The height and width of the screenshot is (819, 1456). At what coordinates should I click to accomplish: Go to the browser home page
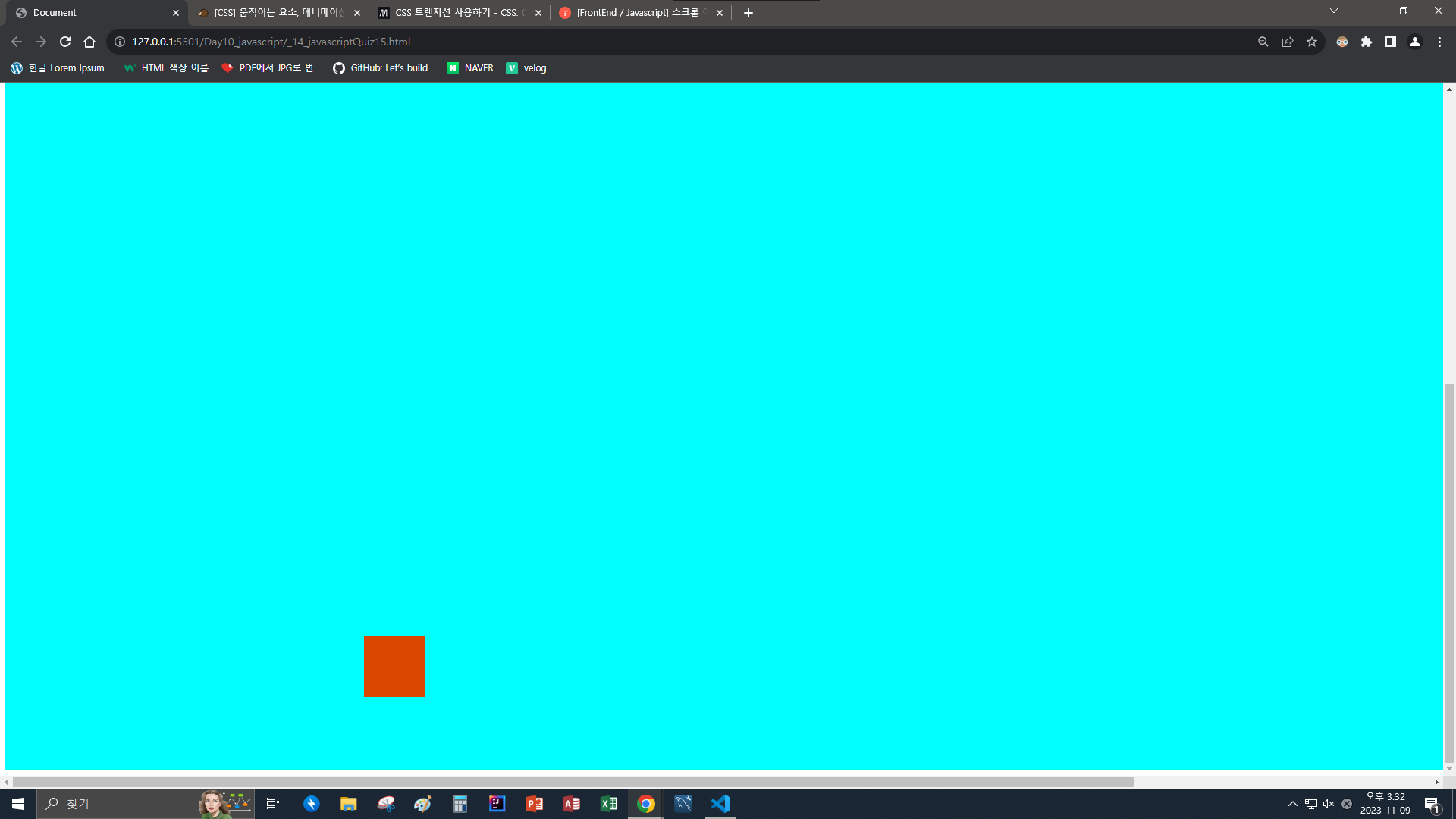89,42
